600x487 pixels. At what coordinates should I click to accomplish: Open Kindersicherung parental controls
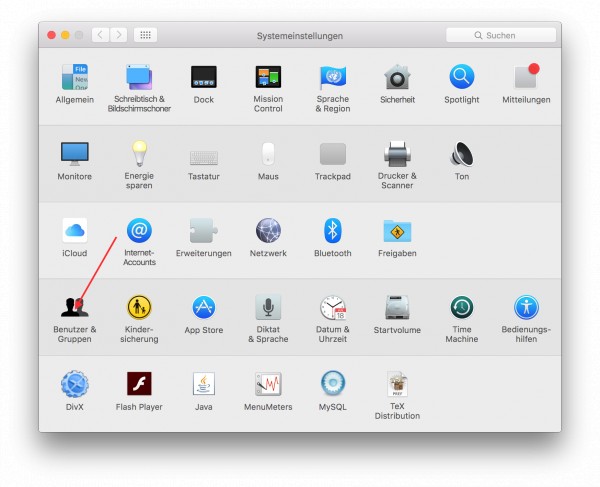[139, 307]
